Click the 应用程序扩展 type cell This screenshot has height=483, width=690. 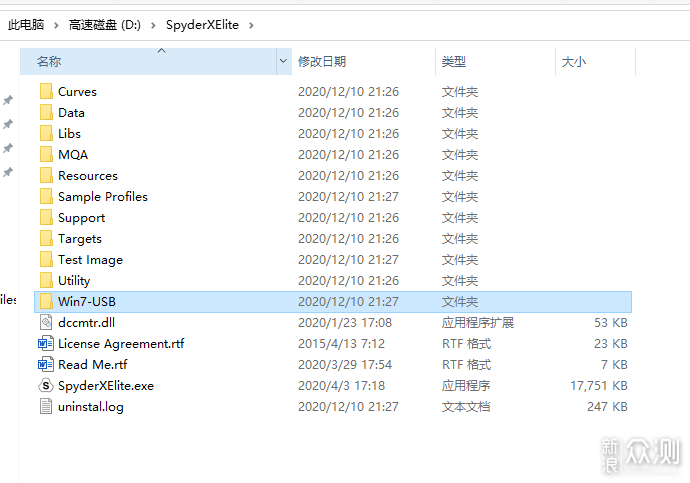(x=478, y=322)
